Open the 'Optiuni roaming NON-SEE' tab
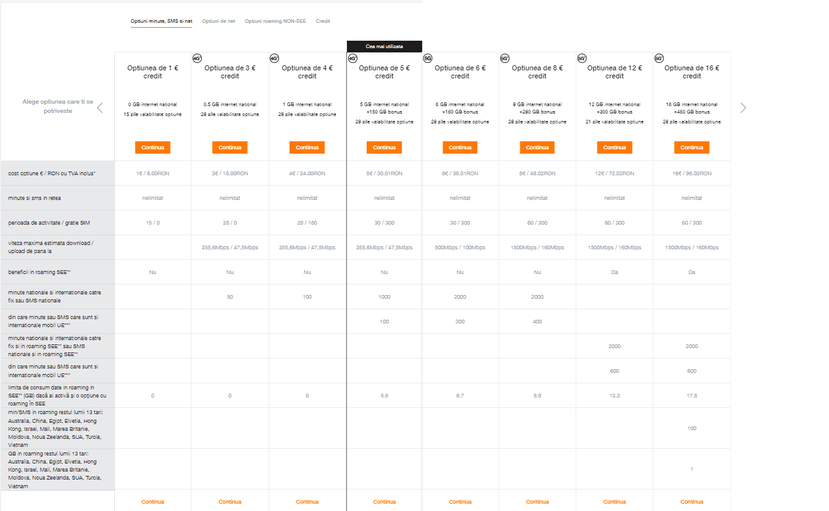Image resolution: width=829 pixels, height=511 pixels. coord(275,21)
